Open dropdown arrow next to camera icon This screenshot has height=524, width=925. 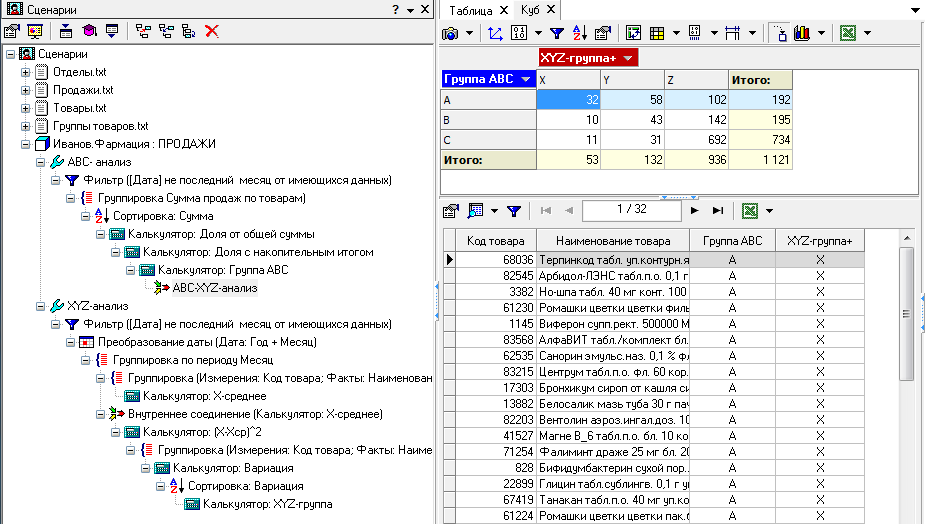coord(470,33)
